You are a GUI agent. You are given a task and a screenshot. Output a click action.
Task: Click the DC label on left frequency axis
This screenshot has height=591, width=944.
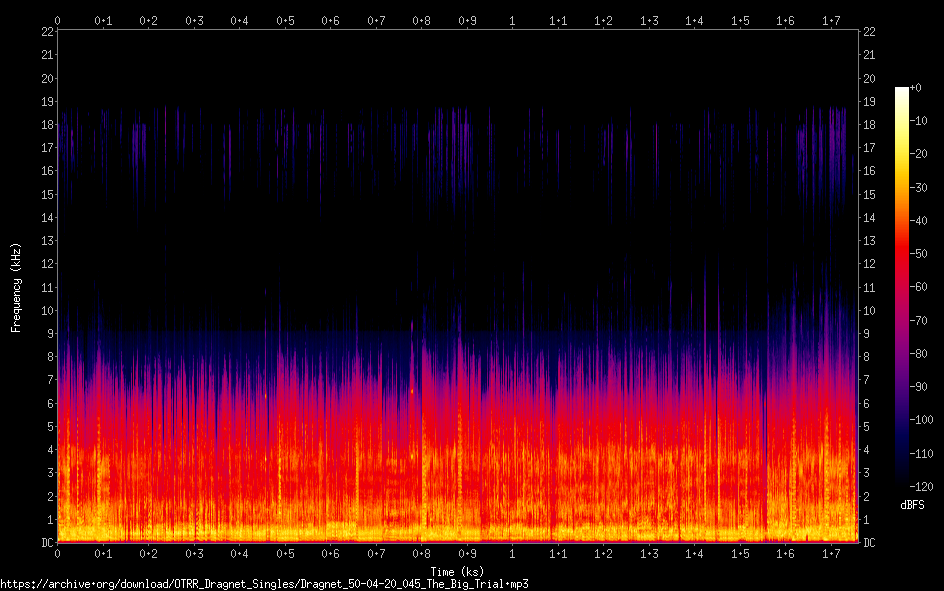(46, 543)
